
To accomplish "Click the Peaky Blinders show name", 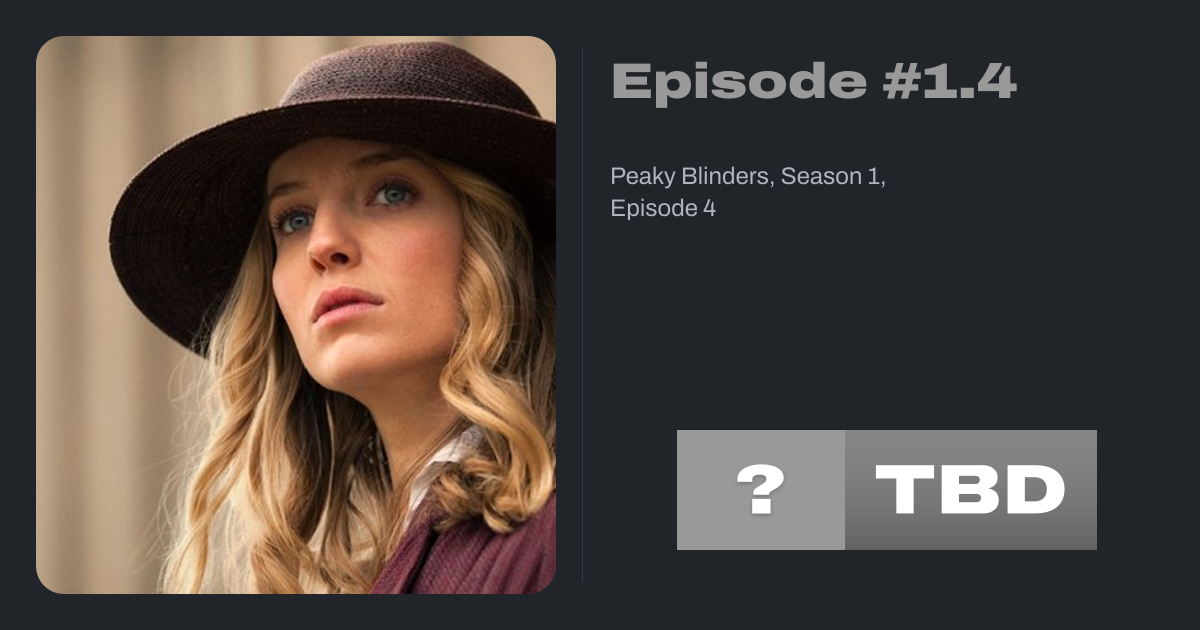I will click(691, 176).
